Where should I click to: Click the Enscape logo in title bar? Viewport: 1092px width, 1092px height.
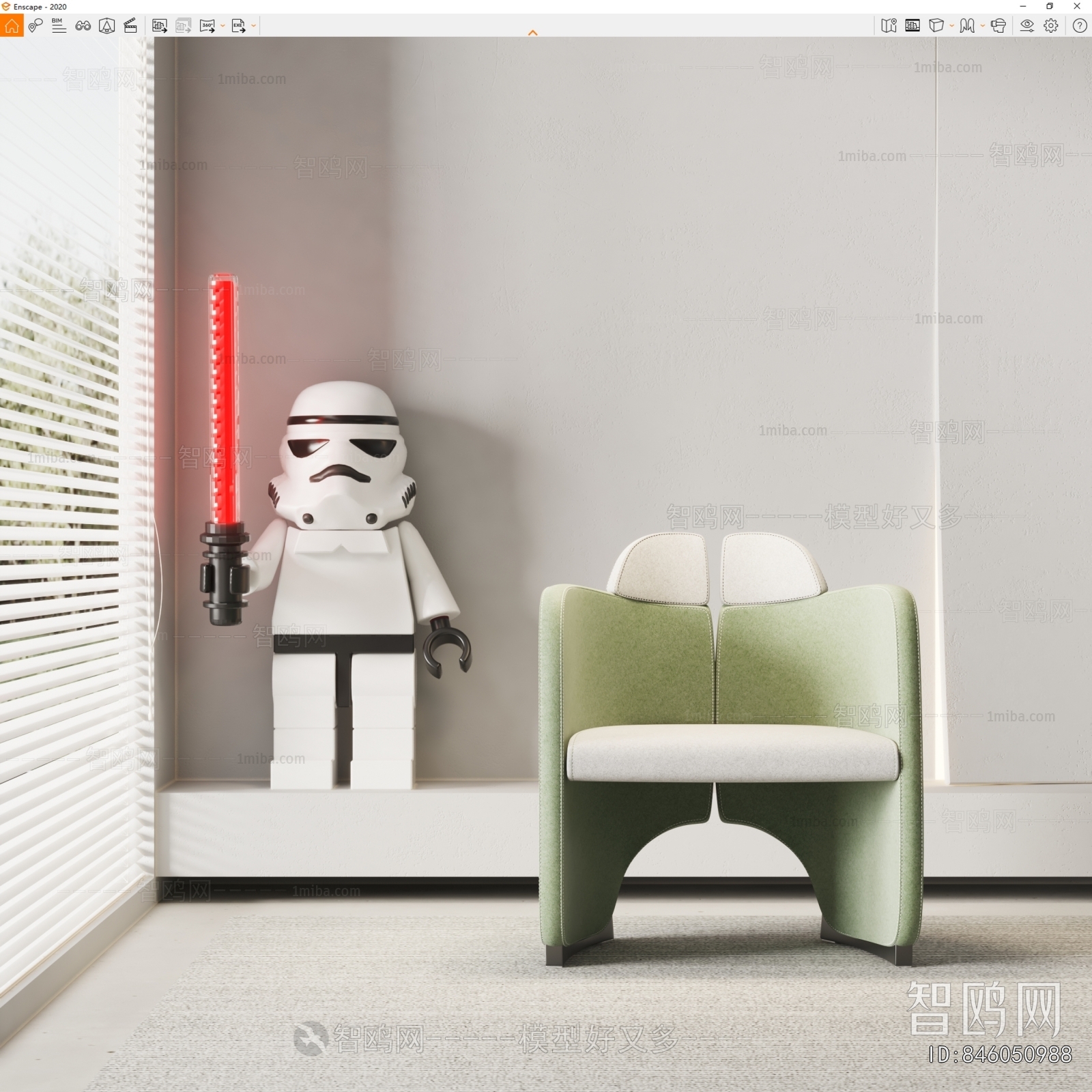tap(6, 7)
